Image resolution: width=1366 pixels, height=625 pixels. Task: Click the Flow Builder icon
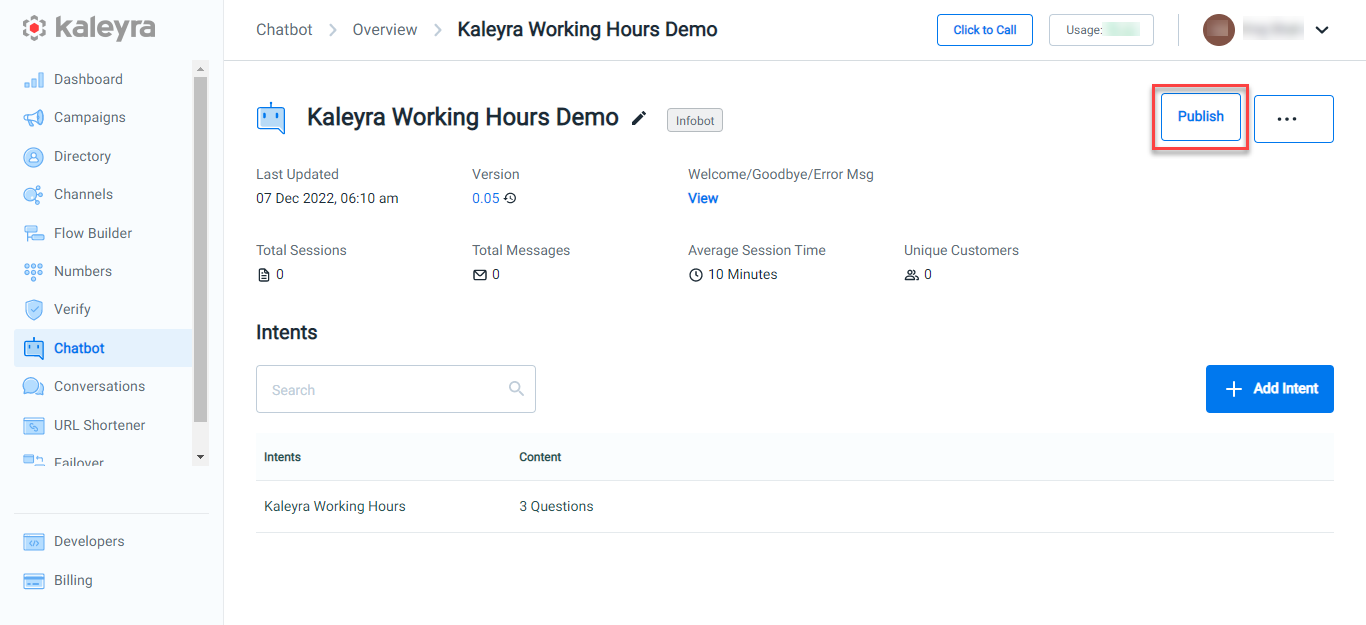point(34,233)
